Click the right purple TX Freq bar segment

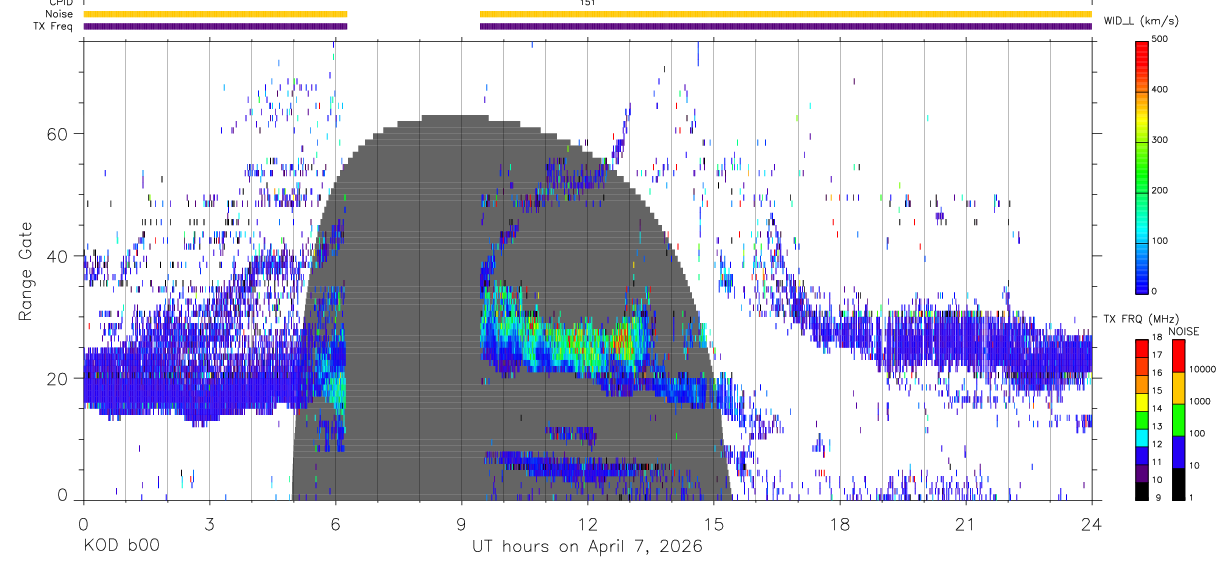786,26
